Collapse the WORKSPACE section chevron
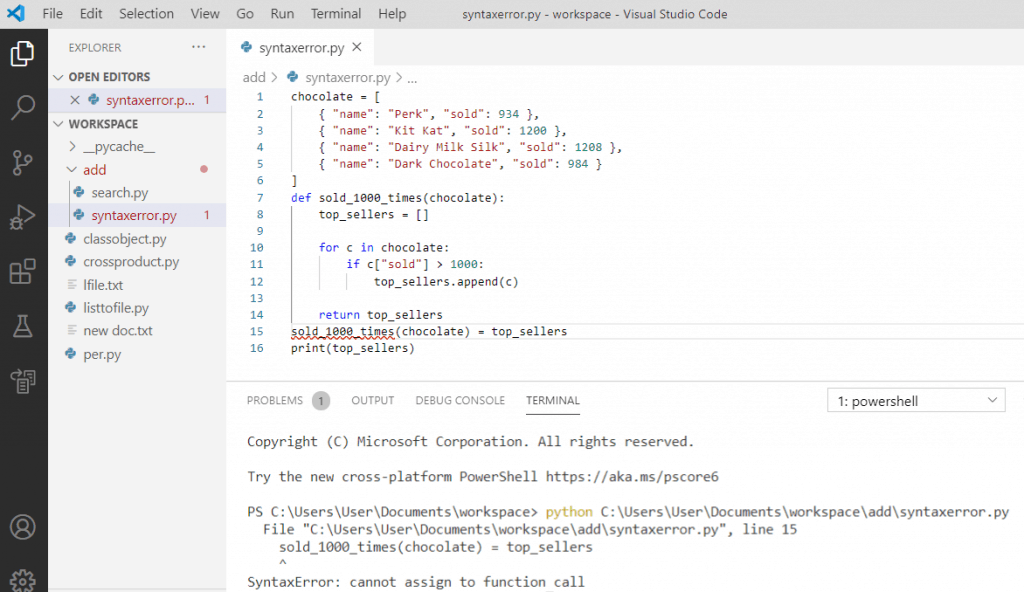 tap(59, 123)
